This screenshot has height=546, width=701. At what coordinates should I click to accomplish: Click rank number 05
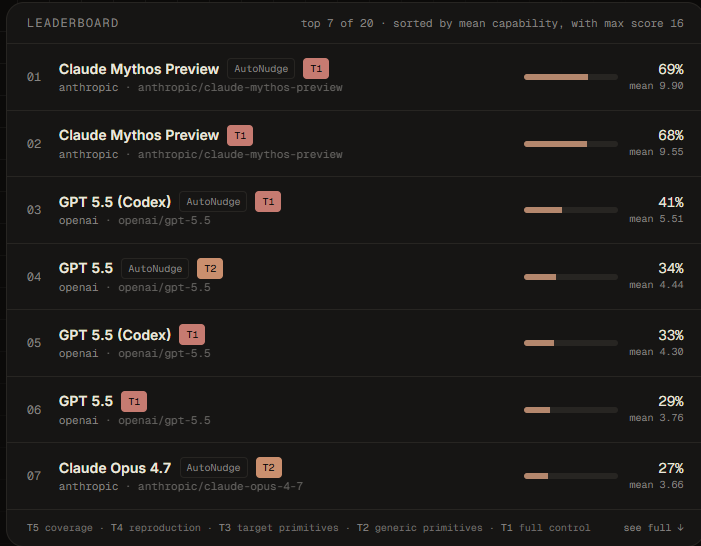coord(34,343)
